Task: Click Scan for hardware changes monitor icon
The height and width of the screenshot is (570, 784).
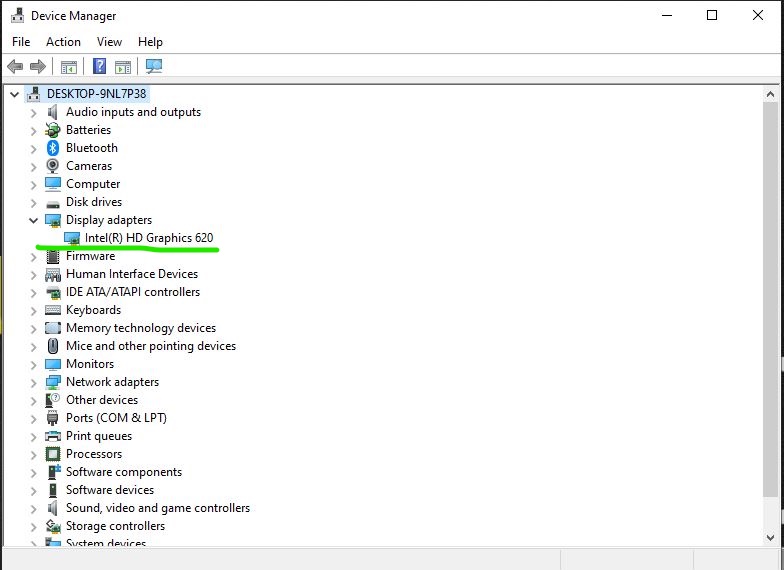Action: coord(154,66)
